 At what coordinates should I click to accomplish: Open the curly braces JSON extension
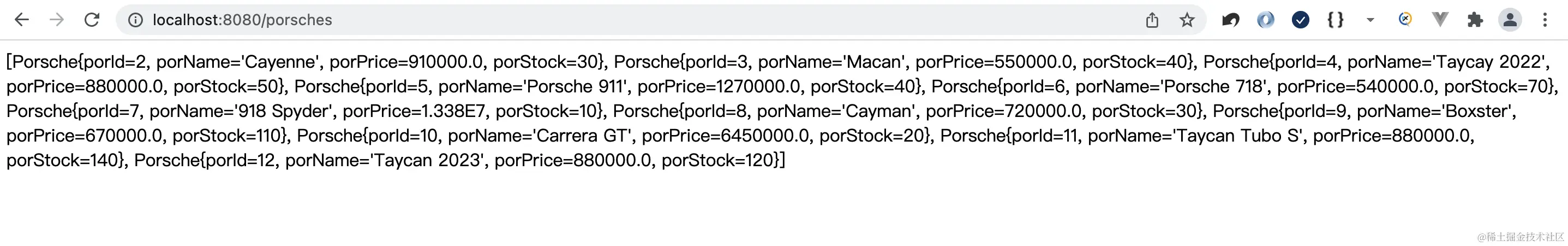(1336, 20)
